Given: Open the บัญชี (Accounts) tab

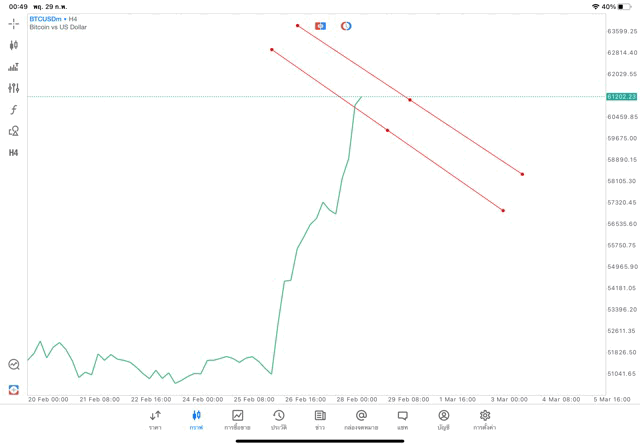Looking at the screenshot, I should click(x=443, y=419).
